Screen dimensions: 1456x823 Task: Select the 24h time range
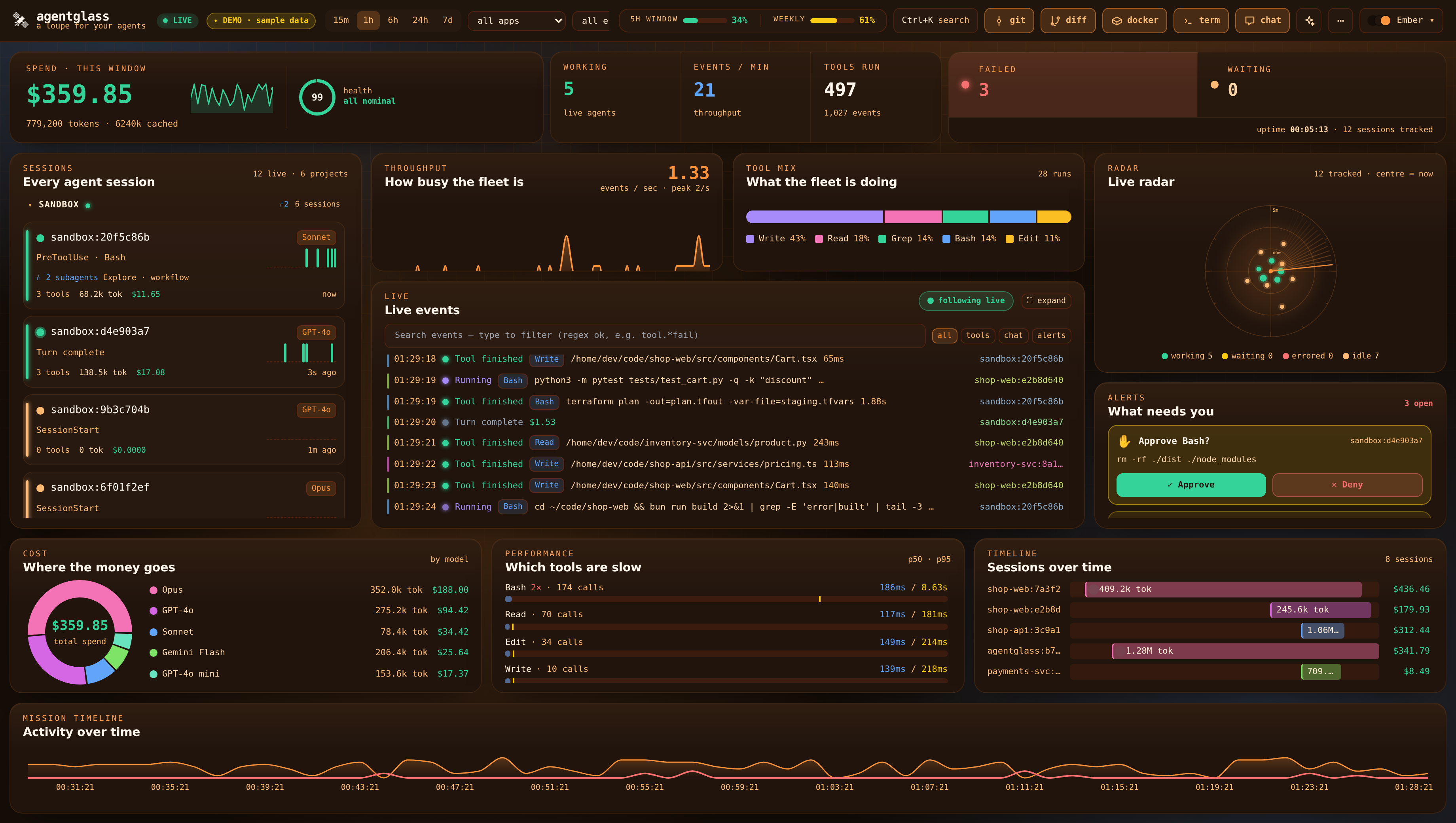pos(420,20)
